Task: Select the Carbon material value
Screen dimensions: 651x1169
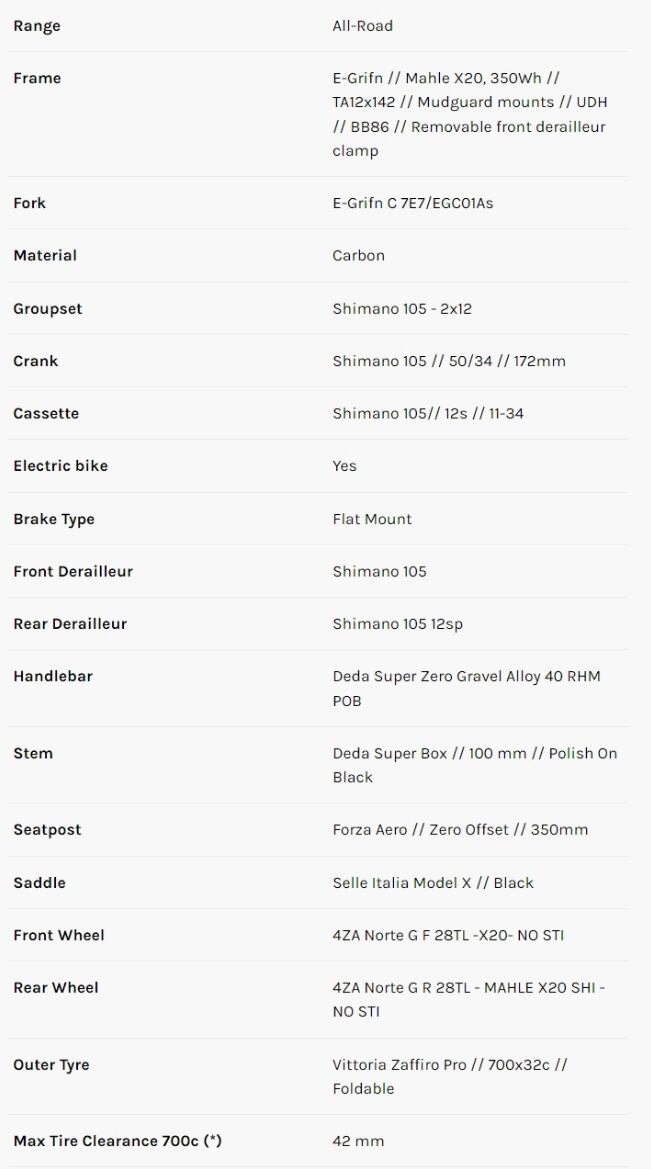Action: (358, 256)
